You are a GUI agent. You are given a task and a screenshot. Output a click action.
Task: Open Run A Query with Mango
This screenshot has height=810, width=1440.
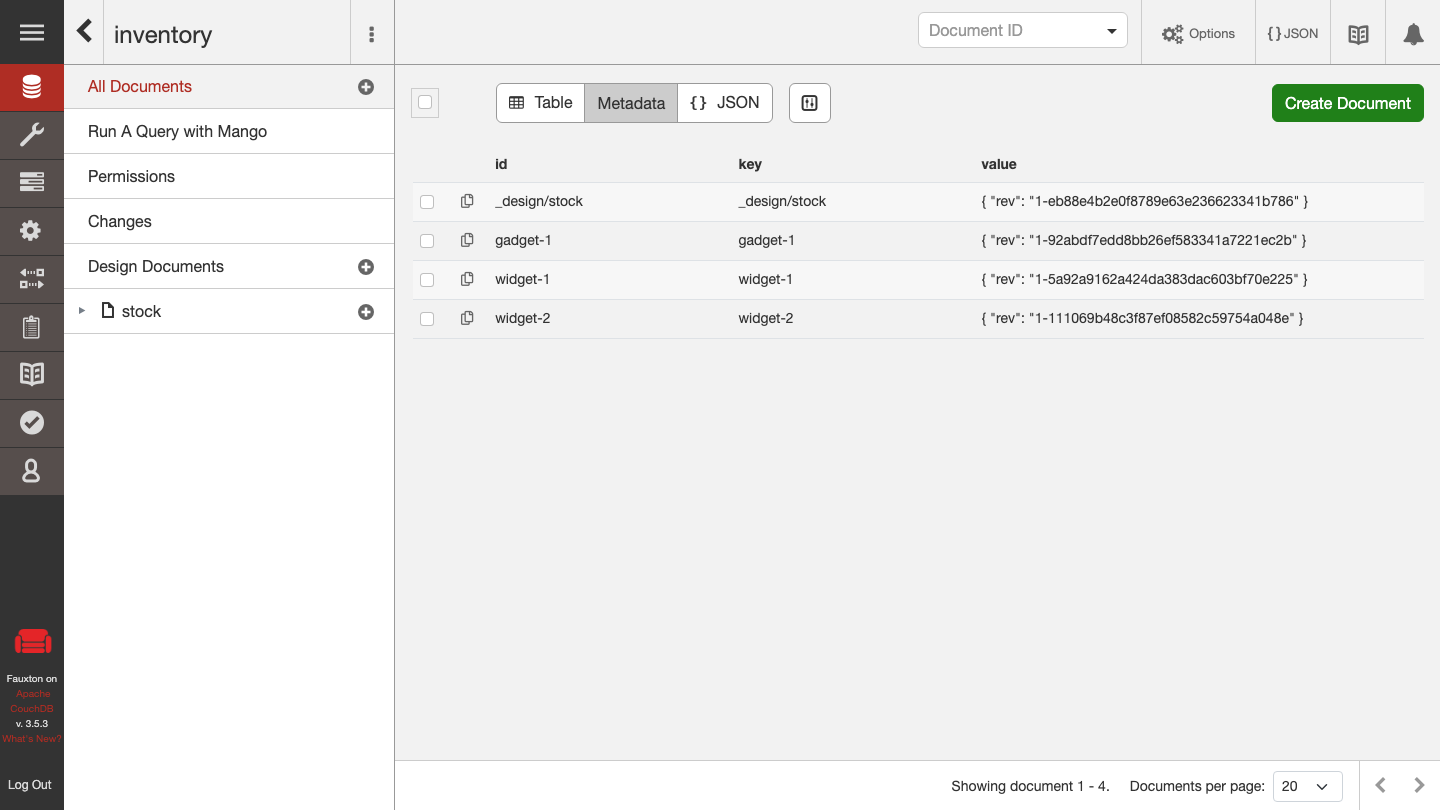(x=178, y=131)
